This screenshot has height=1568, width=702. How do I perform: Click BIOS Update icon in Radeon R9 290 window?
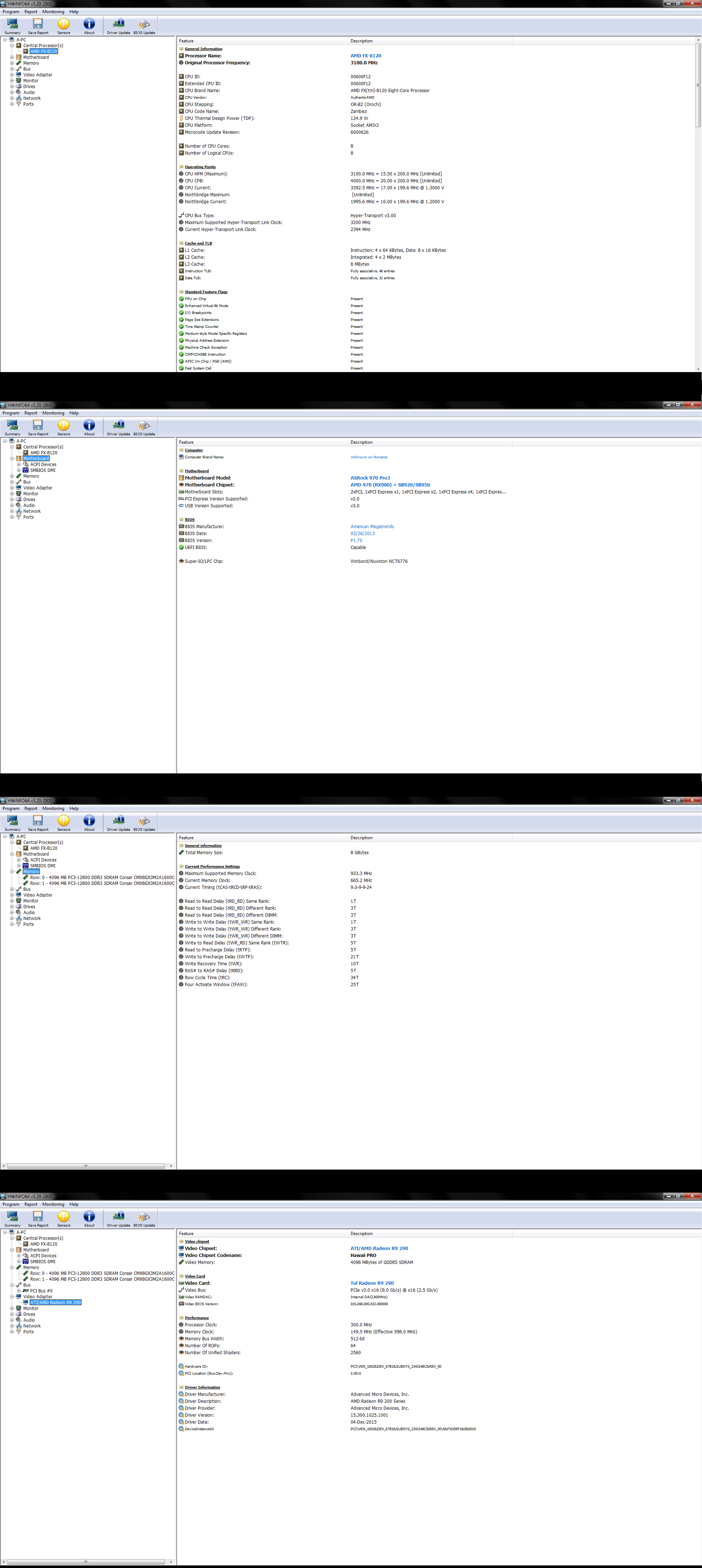click(144, 1217)
